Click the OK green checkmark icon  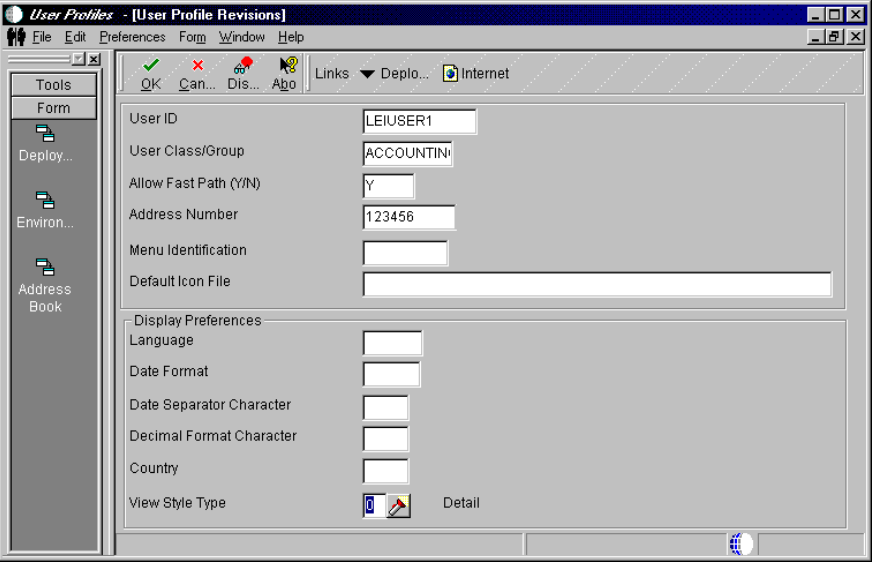click(151, 66)
